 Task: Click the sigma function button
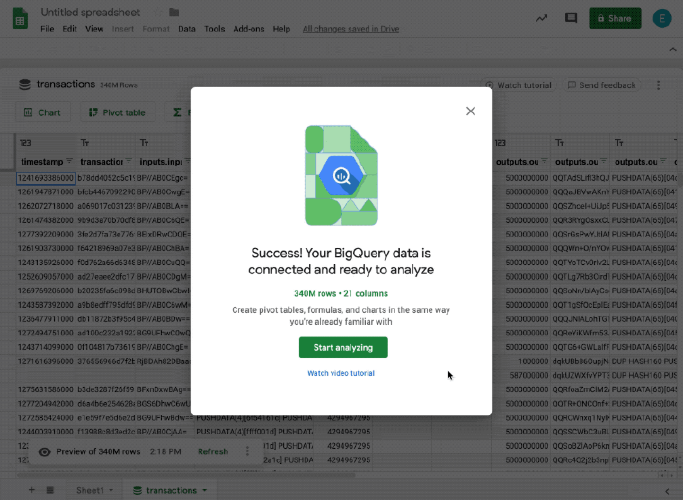[x=177, y=112]
